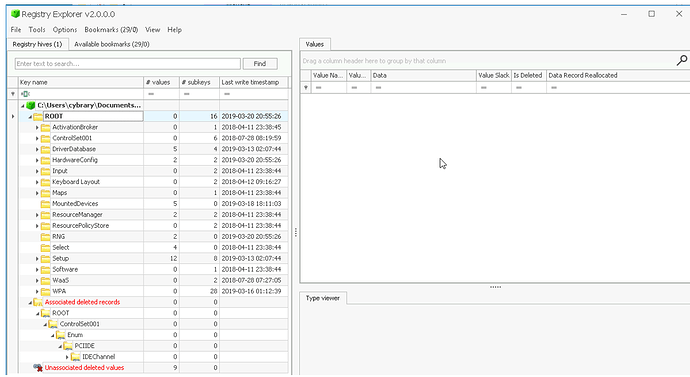Click the Find button

coord(260,64)
